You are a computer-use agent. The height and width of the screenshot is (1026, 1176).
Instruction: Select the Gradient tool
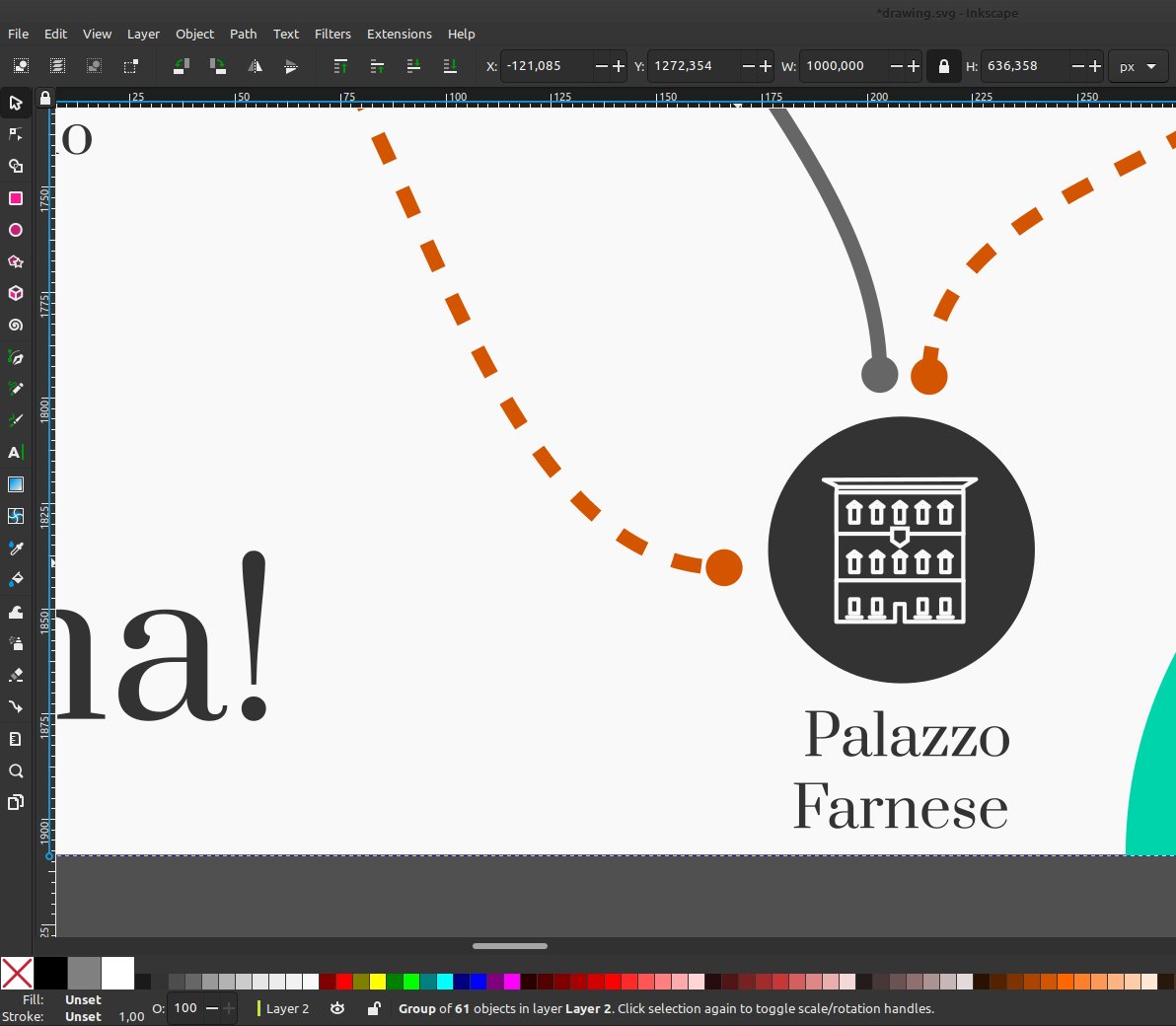pyautogui.click(x=16, y=484)
